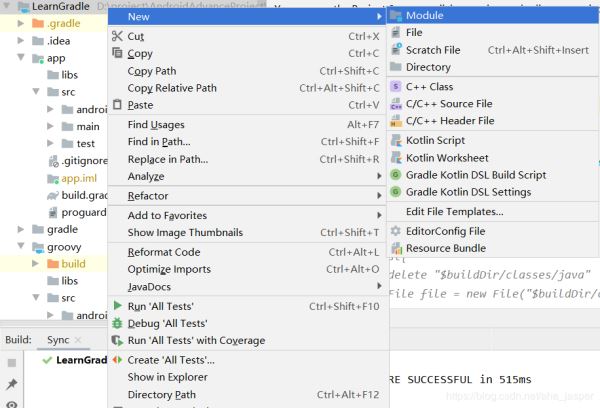Click Edit File Templates option

pos(454,212)
